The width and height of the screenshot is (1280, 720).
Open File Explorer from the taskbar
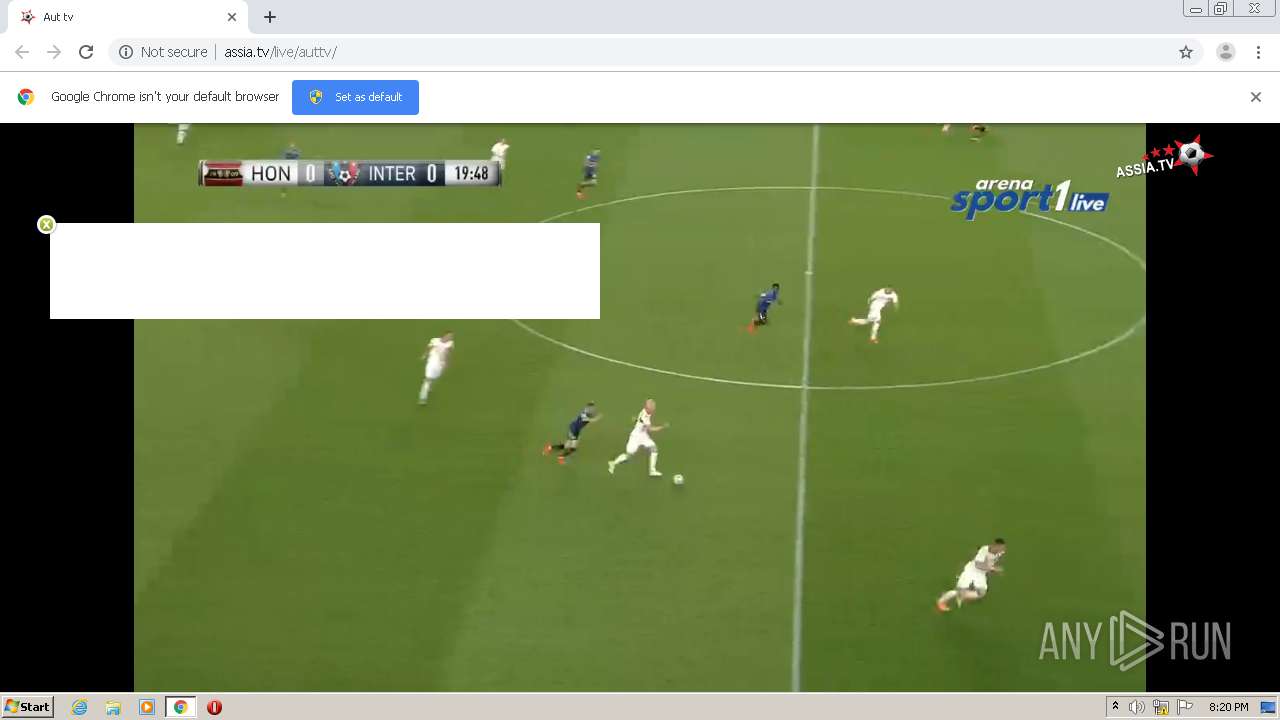tap(113, 707)
